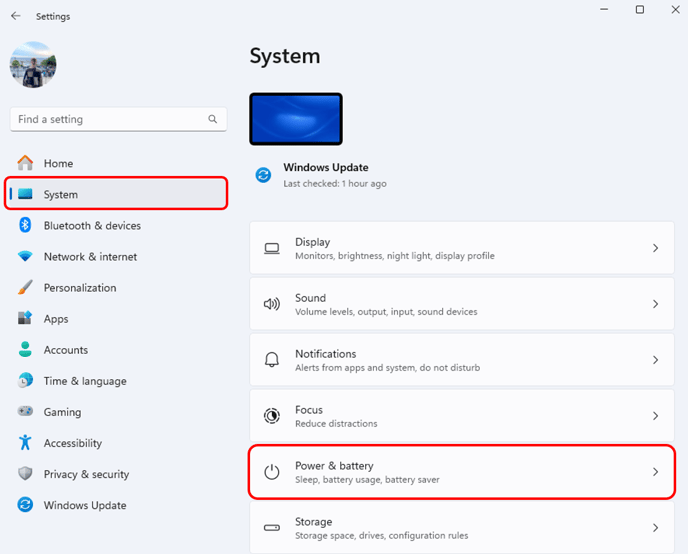Image resolution: width=688 pixels, height=554 pixels.
Task: Expand the Sound settings chevron
Action: [x=655, y=304]
